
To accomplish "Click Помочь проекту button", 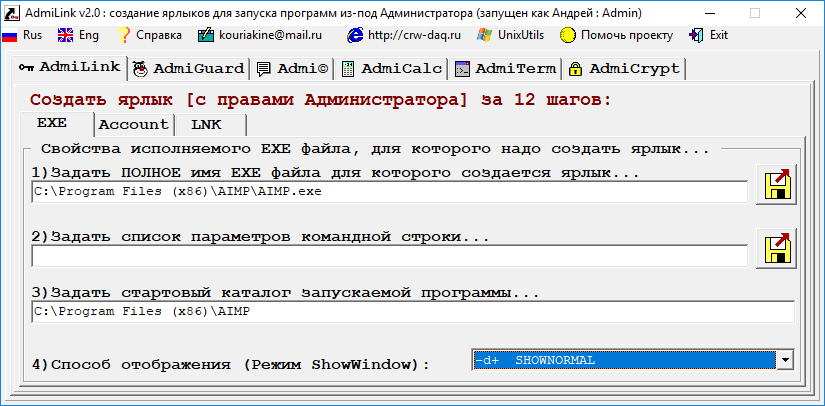I will pyautogui.click(x=617, y=35).
